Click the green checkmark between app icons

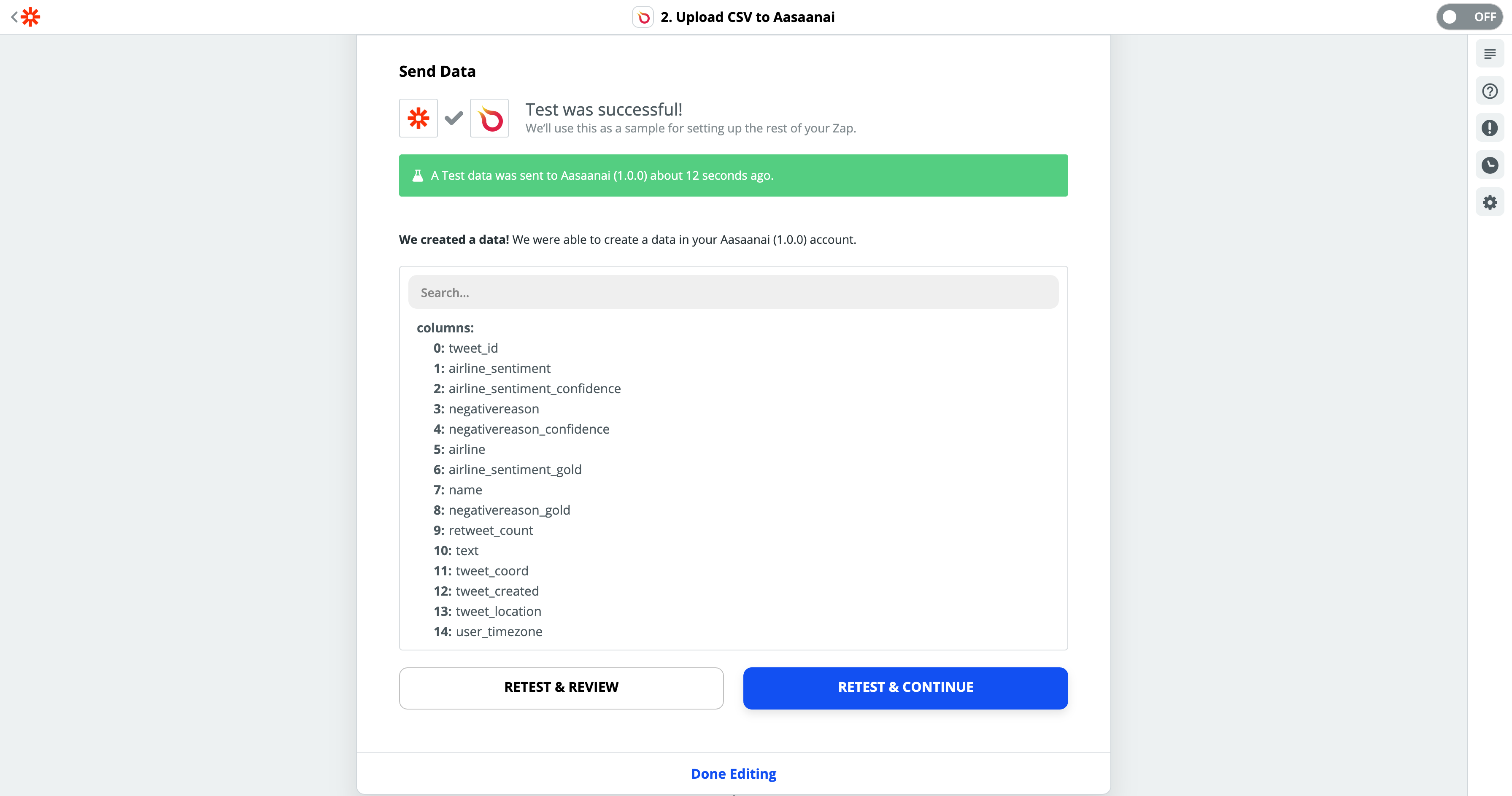pos(453,118)
